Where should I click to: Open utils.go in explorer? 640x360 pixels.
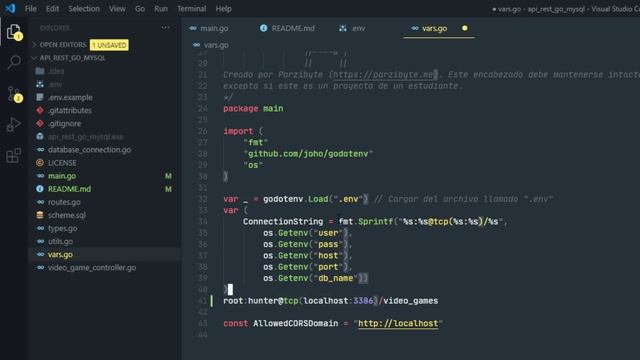60,241
